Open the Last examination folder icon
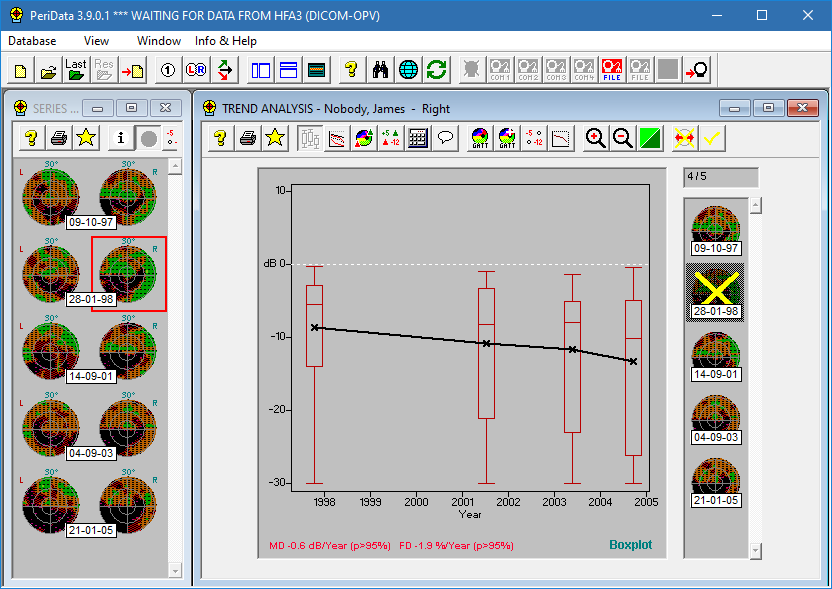The height and width of the screenshot is (589, 832). pos(76,70)
